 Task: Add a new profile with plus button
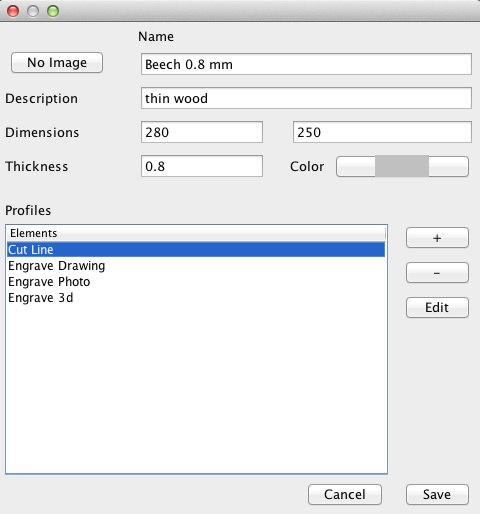tap(437, 238)
